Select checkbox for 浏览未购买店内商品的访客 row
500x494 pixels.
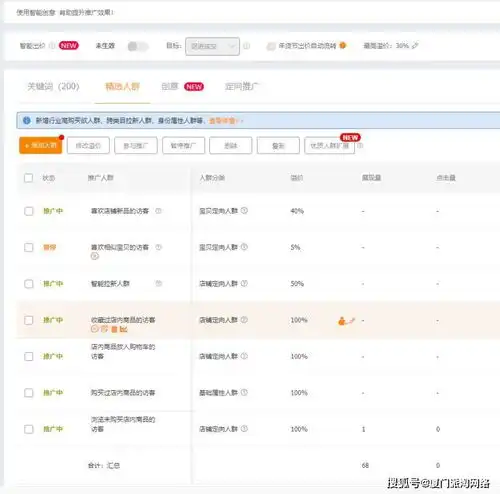point(29,429)
